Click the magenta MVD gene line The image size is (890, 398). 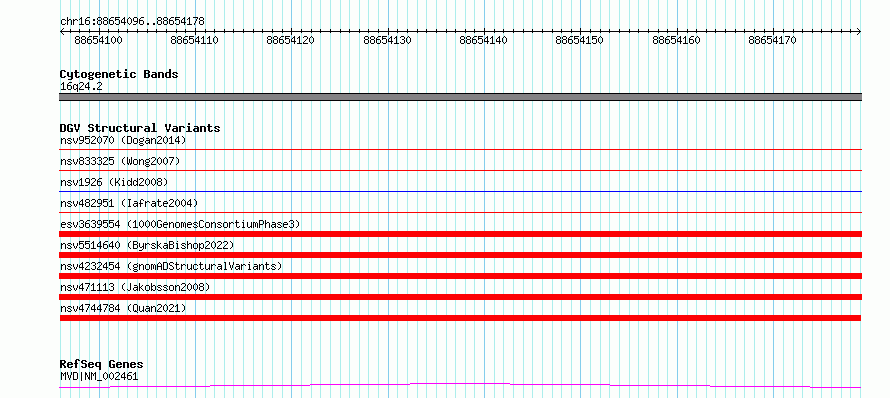point(460,386)
